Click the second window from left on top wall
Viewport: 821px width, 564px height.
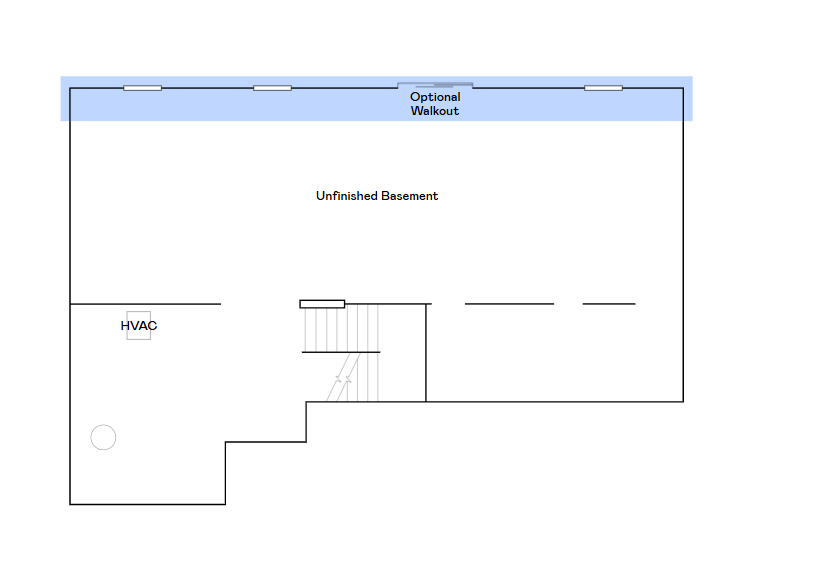[272, 88]
